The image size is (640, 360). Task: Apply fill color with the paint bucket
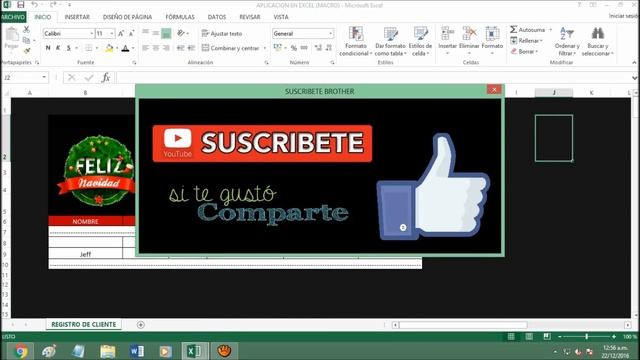click(109, 48)
